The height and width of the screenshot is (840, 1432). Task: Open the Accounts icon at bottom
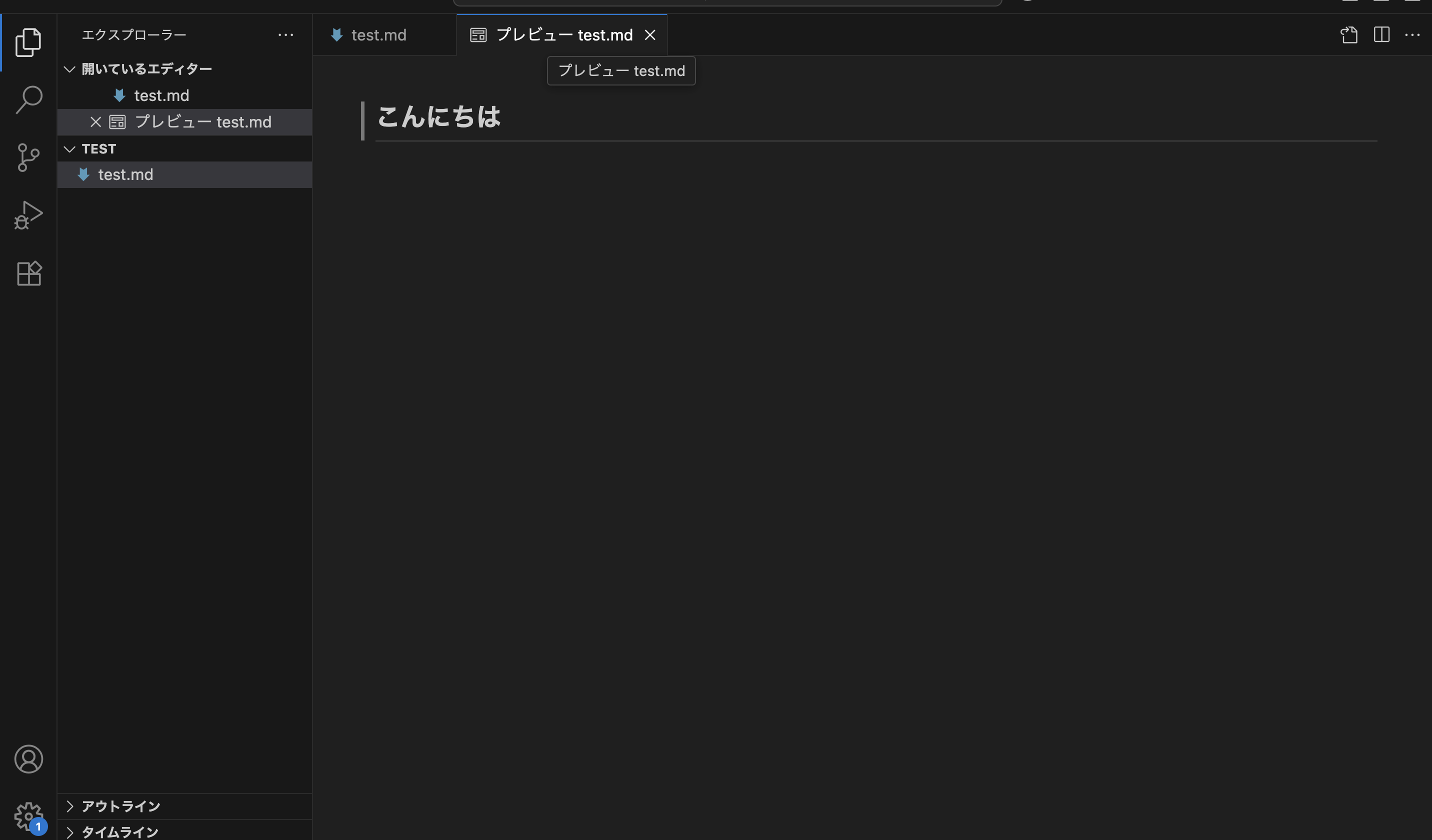pyautogui.click(x=28, y=758)
